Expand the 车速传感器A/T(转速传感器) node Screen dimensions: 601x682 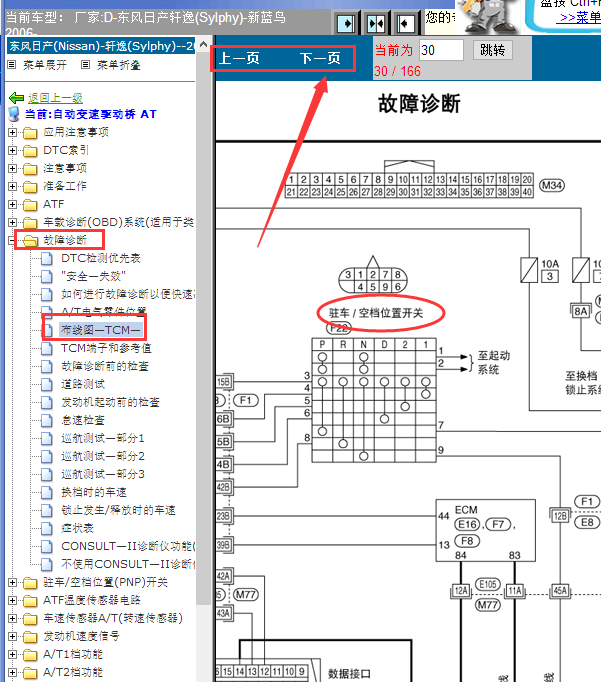tap(13, 618)
